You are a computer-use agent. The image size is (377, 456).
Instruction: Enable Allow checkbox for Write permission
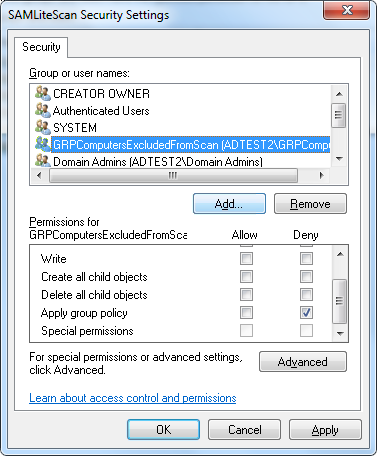[246, 259]
